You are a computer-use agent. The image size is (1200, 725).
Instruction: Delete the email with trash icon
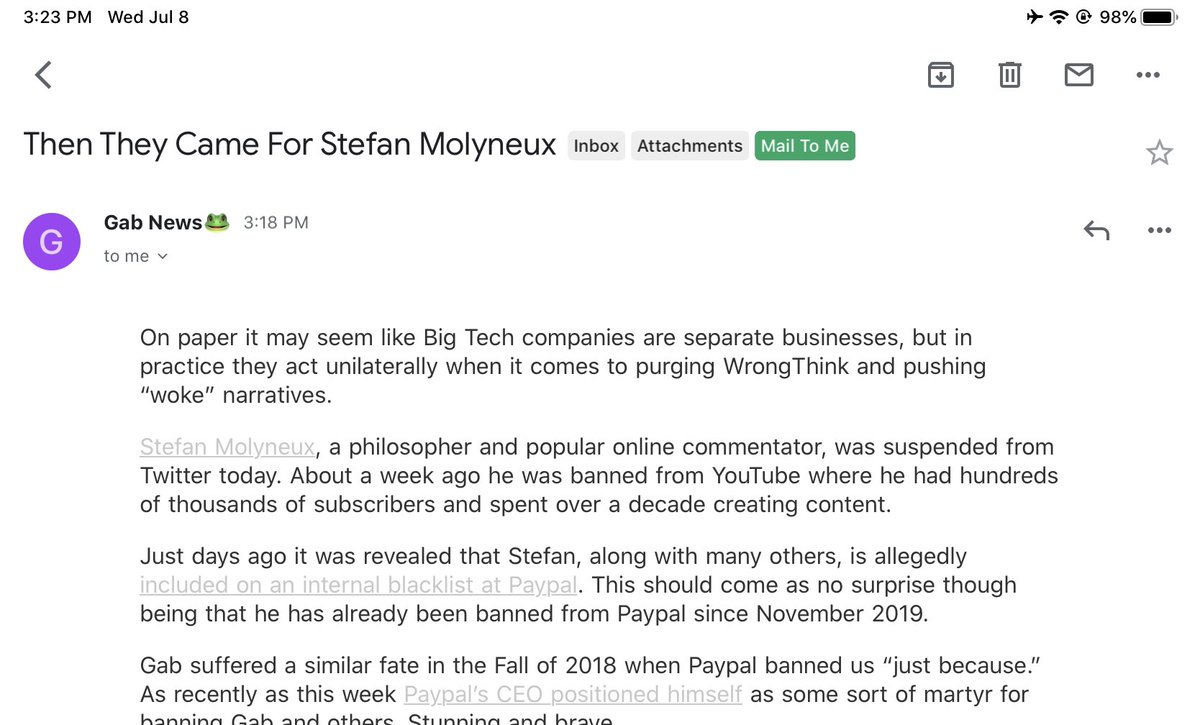[1010, 75]
